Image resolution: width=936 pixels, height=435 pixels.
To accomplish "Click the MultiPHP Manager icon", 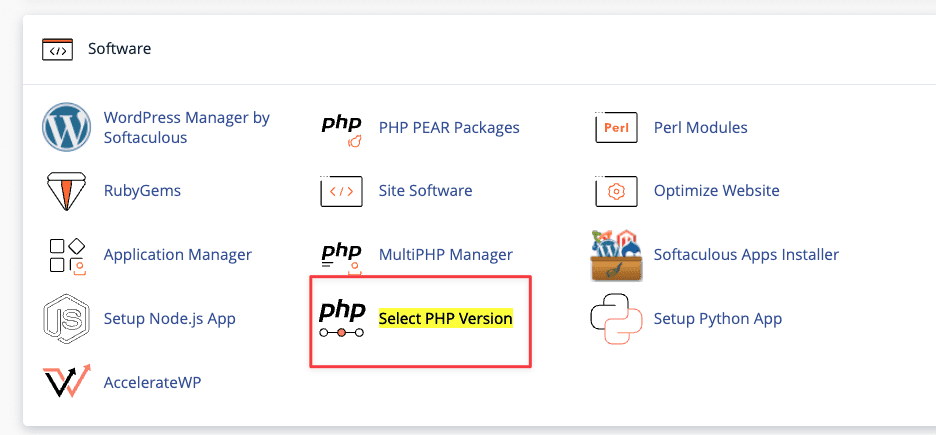I will click(342, 255).
